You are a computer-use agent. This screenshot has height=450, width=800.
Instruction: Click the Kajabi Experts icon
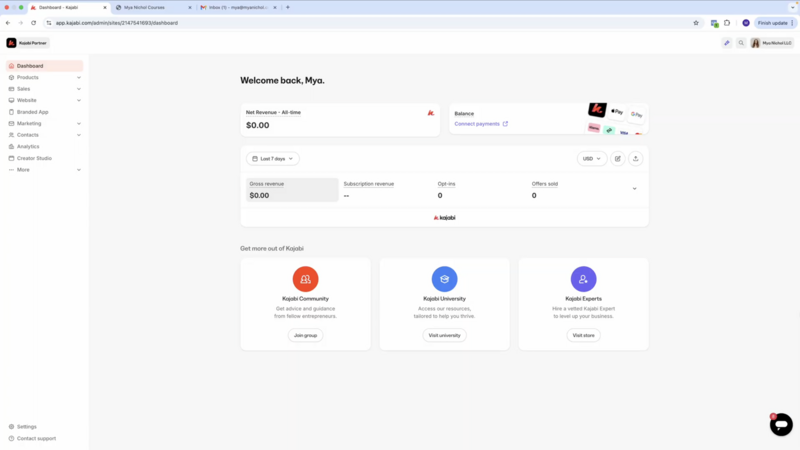pyautogui.click(x=583, y=279)
